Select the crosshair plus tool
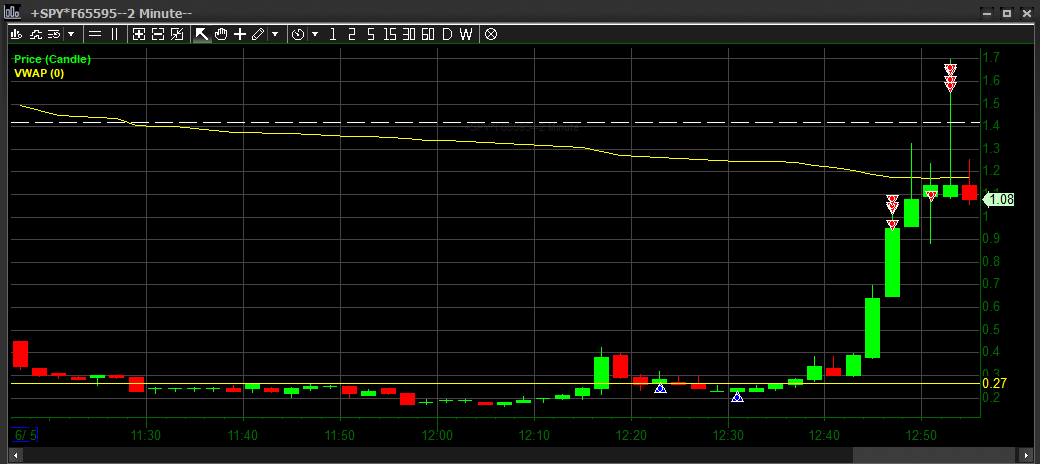The height and width of the screenshot is (464, 1040). 240,34
